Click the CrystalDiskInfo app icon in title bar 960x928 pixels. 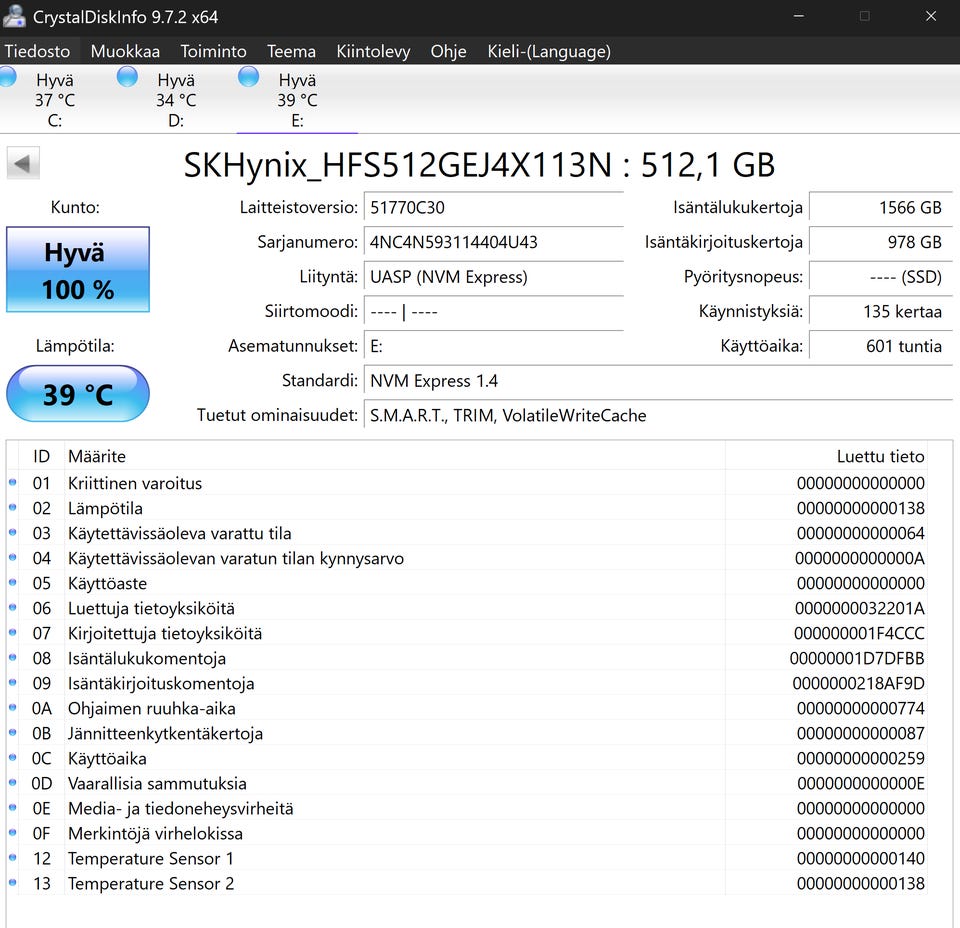tap(15, 16)
